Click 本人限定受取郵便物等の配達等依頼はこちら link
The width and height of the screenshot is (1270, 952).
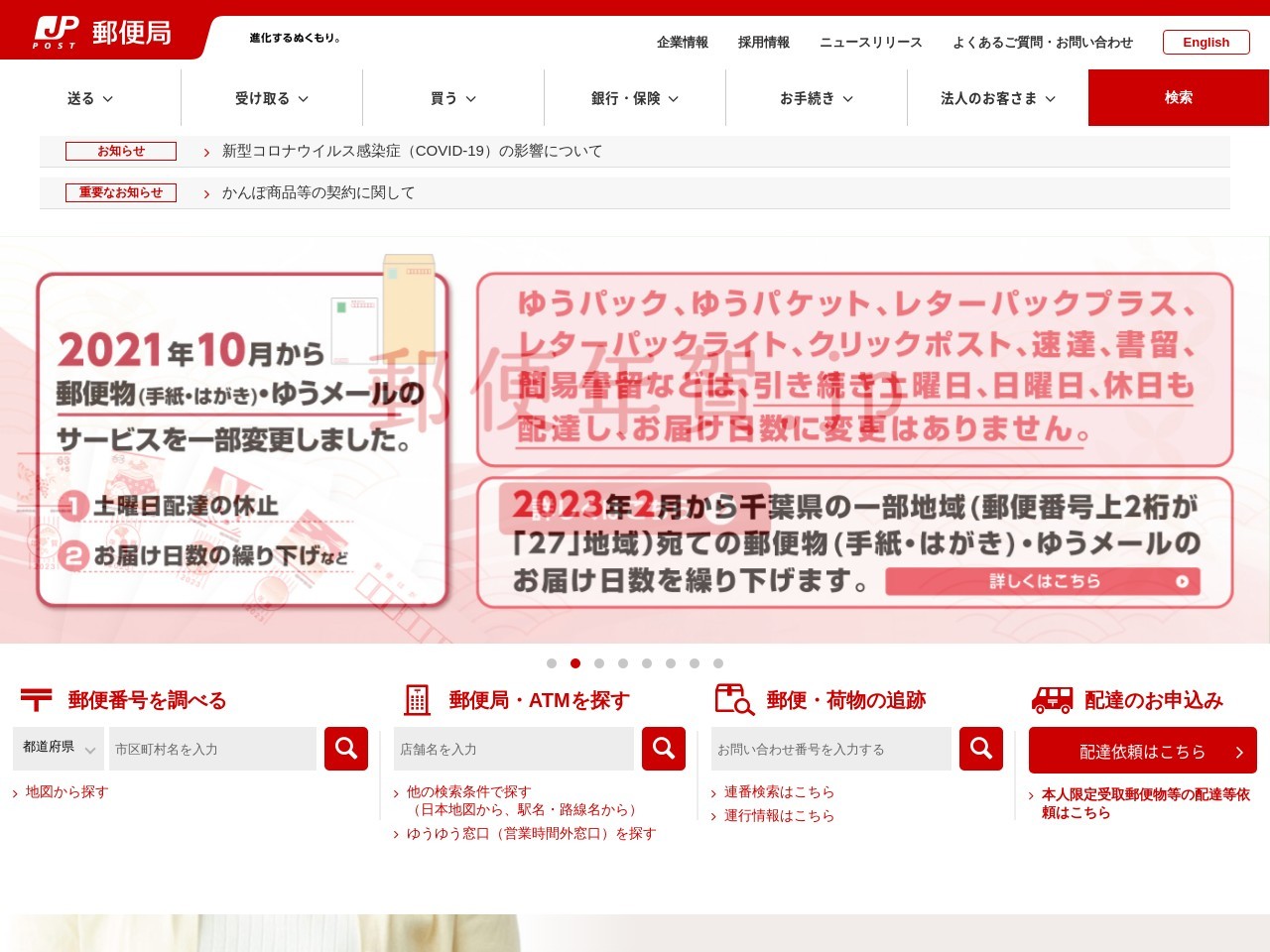[1145, 803]
